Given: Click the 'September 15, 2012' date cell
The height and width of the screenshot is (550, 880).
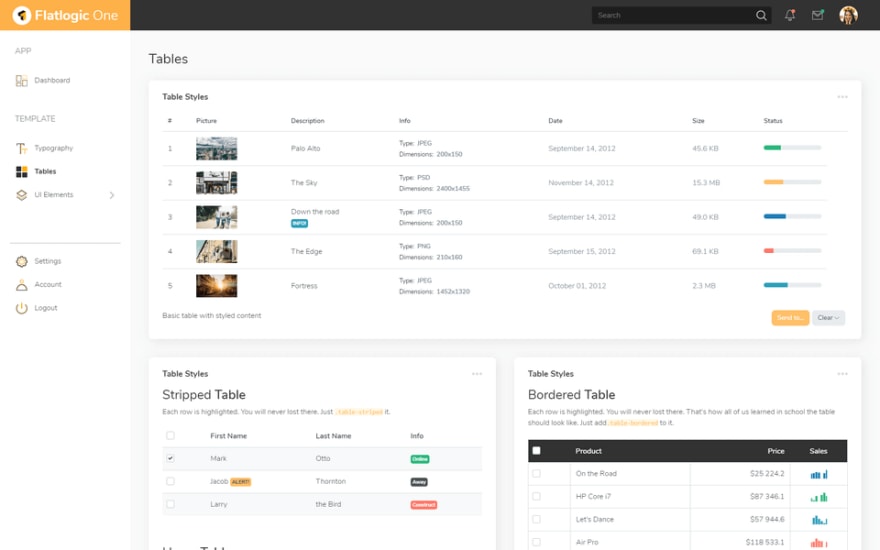Looking at the screenshot, I should point(582,251).
